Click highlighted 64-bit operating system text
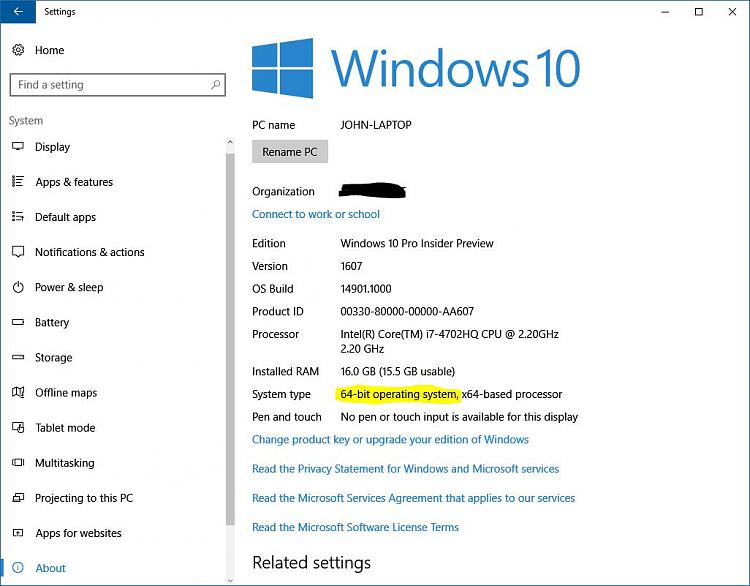750x586 pixels. click(x=399, y=394)
